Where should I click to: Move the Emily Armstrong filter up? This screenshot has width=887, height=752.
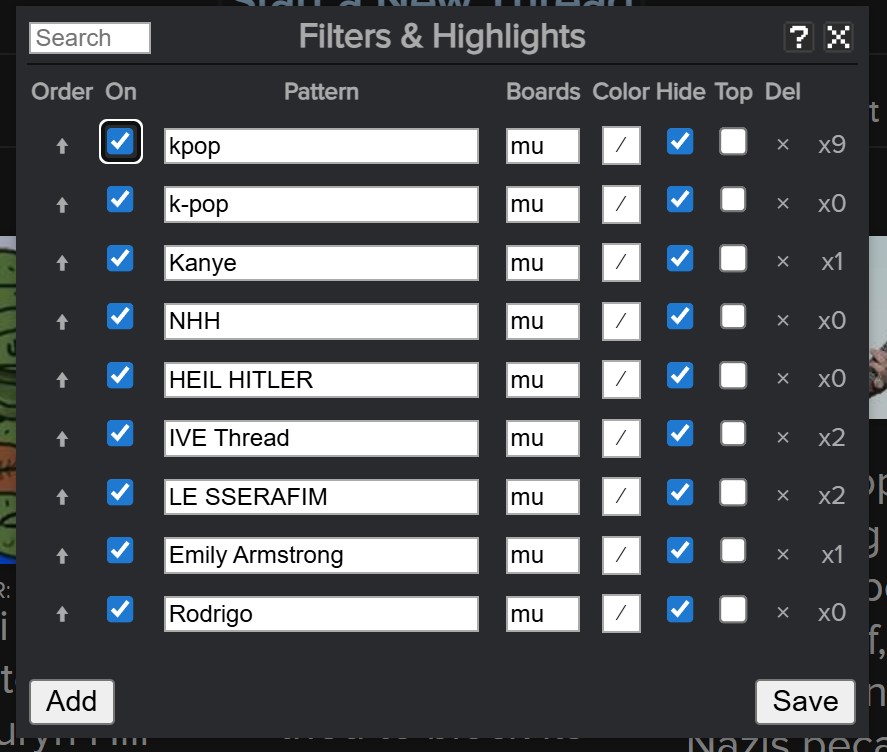click(x=62, y=555)
